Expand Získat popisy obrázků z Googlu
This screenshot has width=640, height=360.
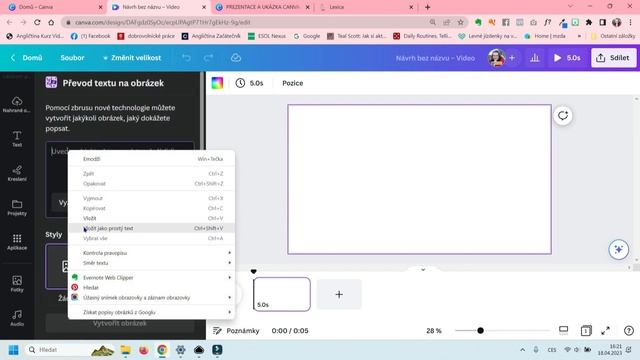tap(151, 312)
